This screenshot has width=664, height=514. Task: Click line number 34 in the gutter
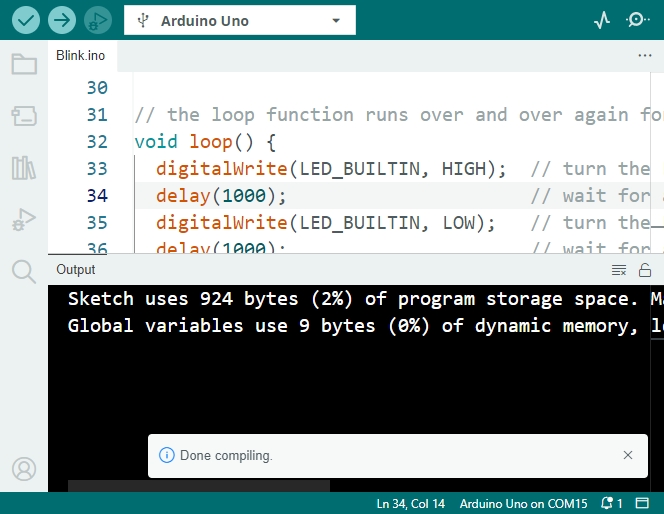click(97, 196)
